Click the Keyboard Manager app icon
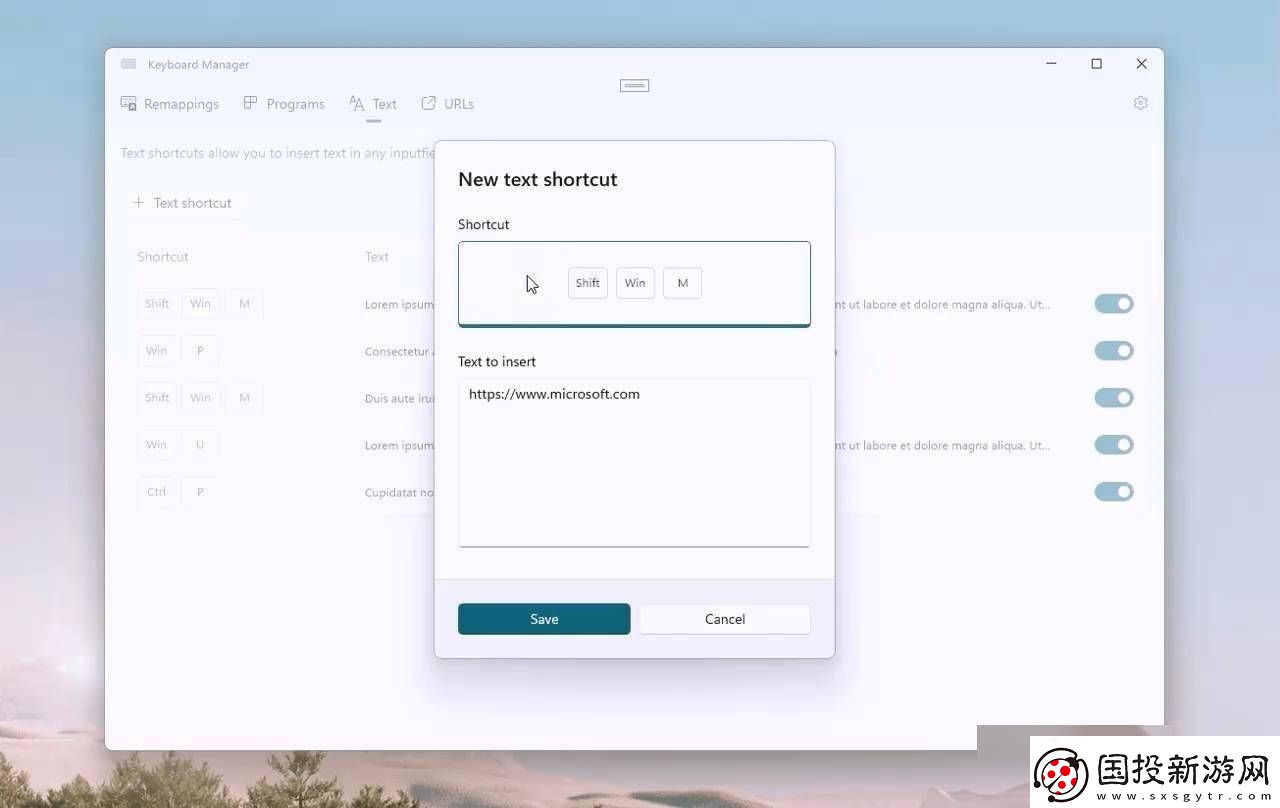Viewport: 1280px width, 808px height. pos(129,64)
